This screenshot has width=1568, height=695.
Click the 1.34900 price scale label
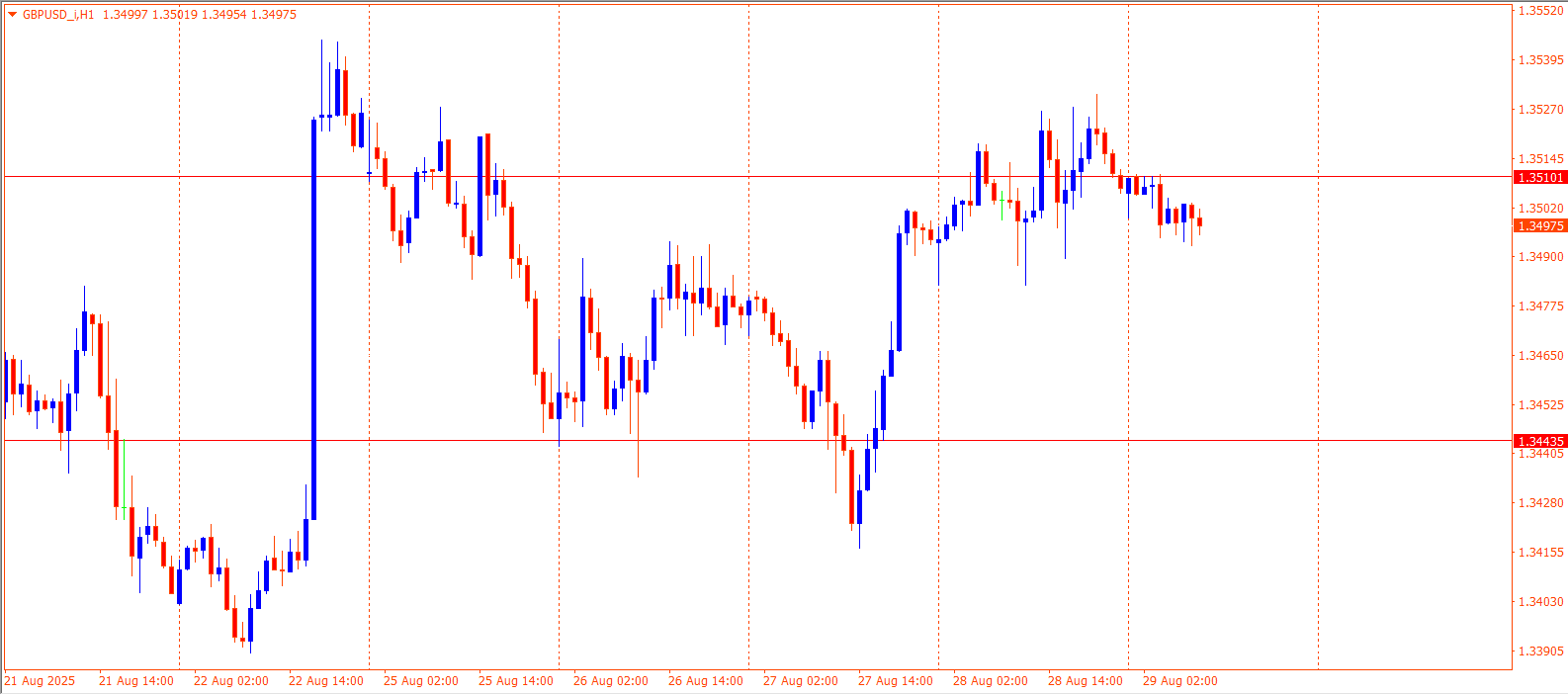point(1540,257)
